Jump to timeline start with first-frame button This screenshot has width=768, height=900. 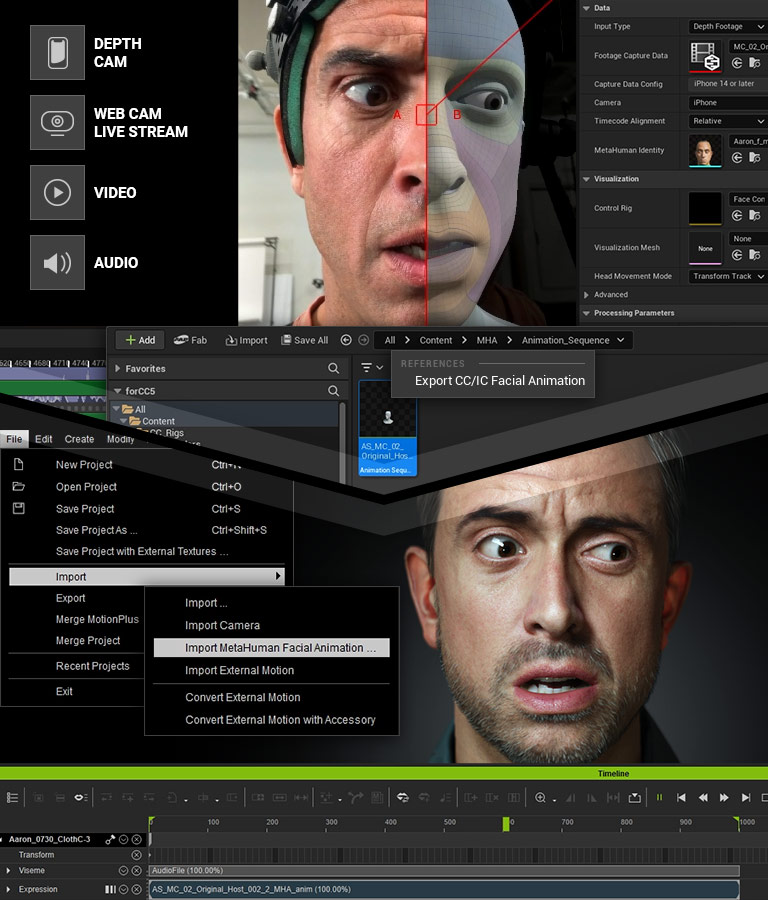[x=681, y=797]
